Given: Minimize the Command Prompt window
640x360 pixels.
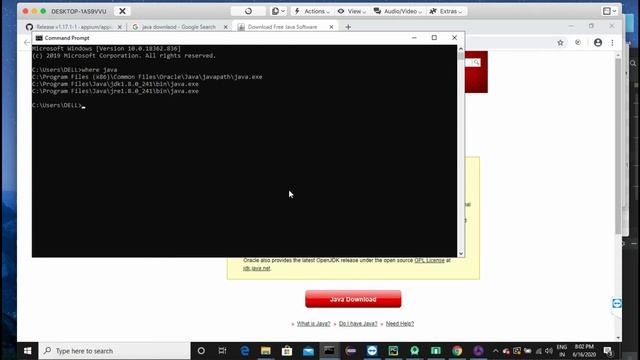Looking at the screenshot, I should (x=414, y=38).
